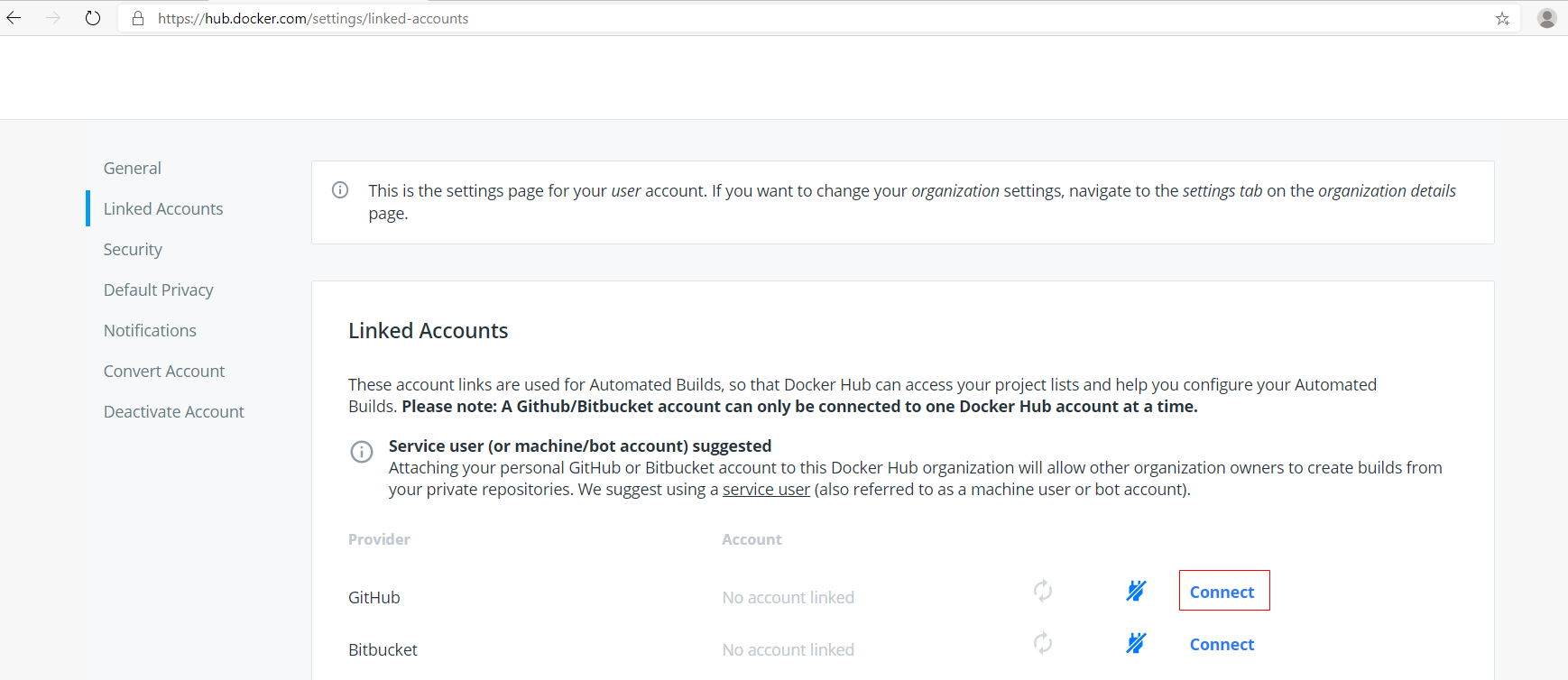
Task: Connect a Bitbucket account
Action: 1222,644
